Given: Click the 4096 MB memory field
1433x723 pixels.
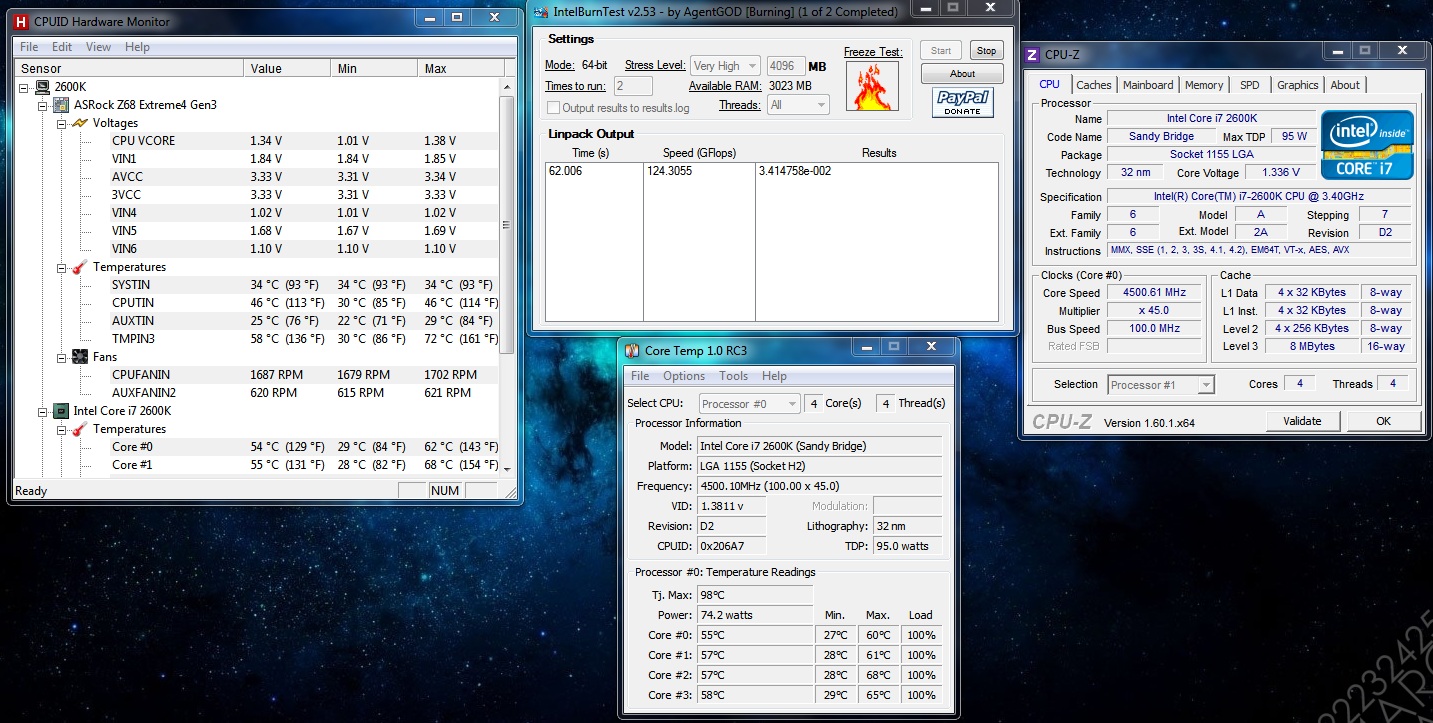Looking at the screenshot, I should click(786, 66).
